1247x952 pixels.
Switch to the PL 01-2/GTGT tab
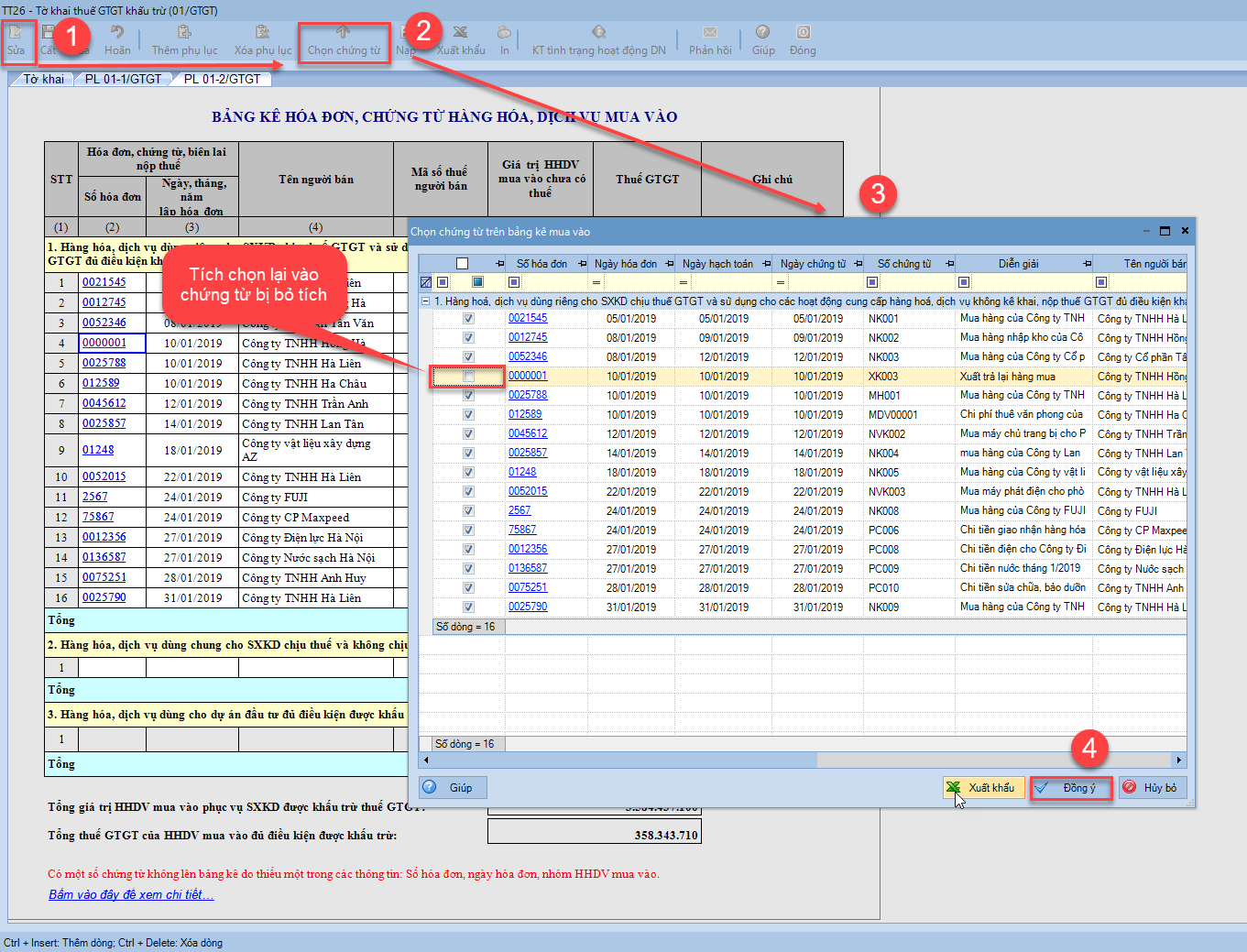pyautogui.click(x=222, y=79)
